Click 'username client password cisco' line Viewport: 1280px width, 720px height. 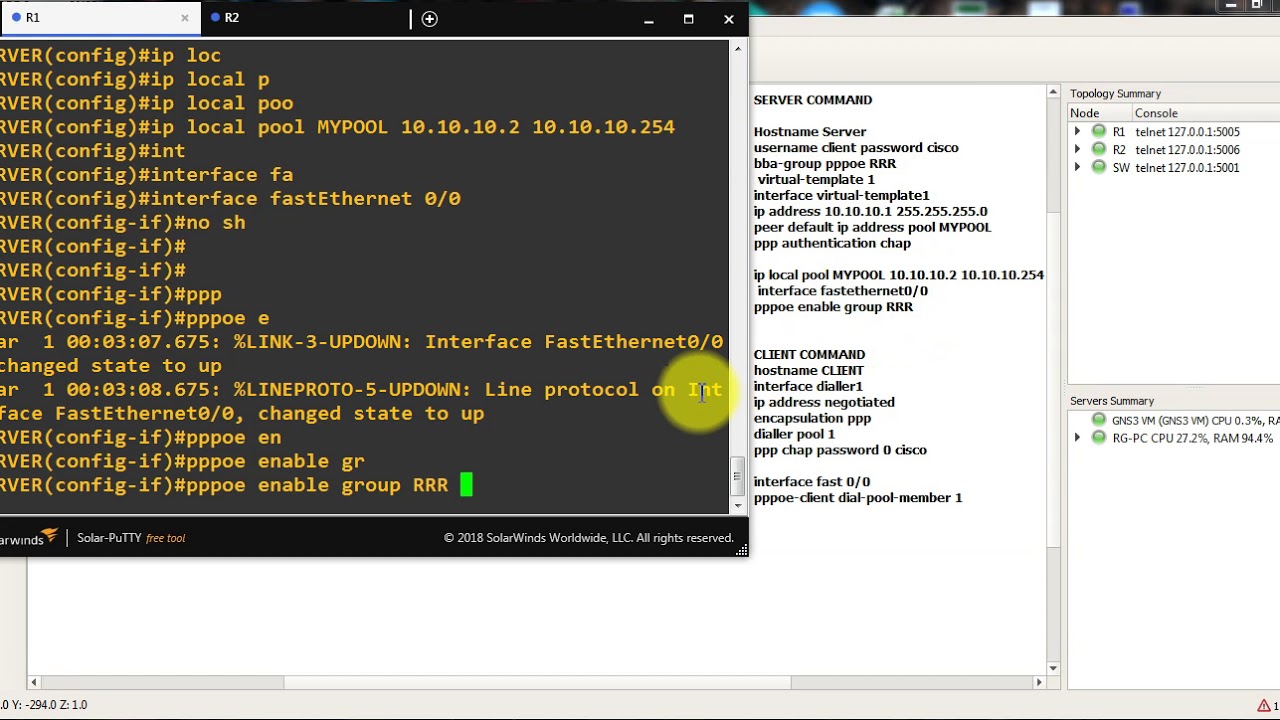click(x=856, y=148)
